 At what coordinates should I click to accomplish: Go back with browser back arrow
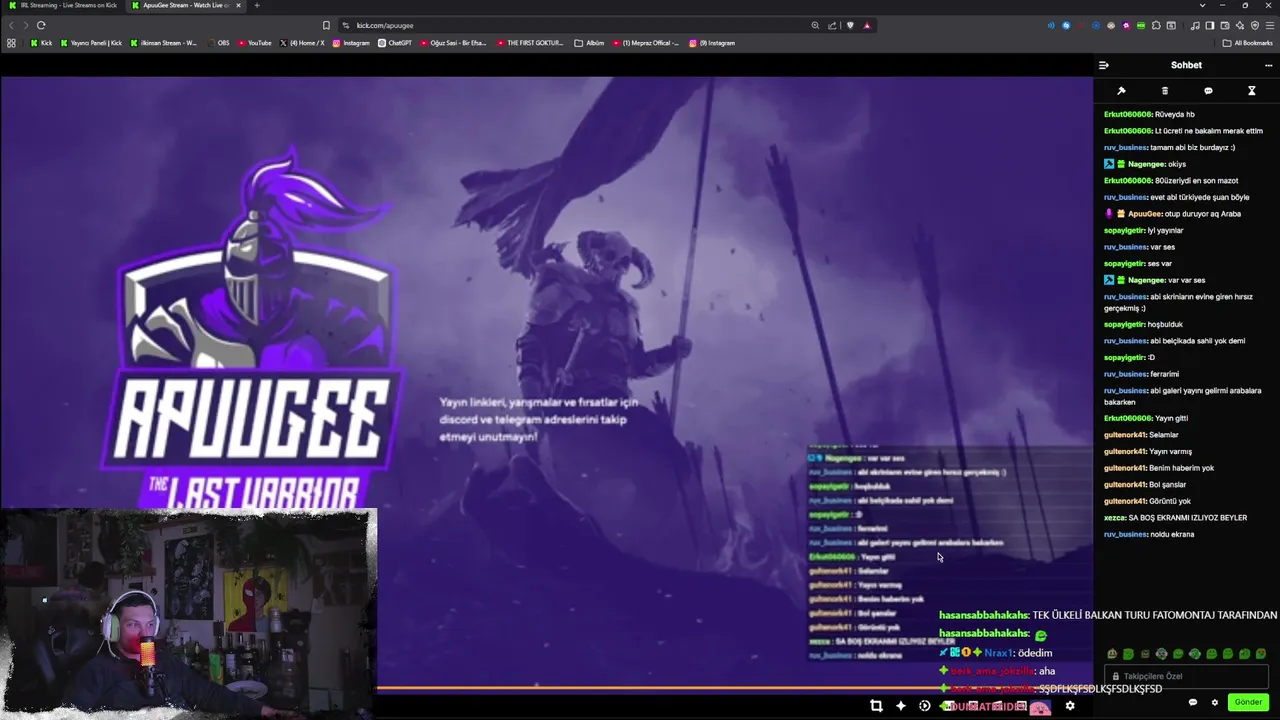coord(13,25)
